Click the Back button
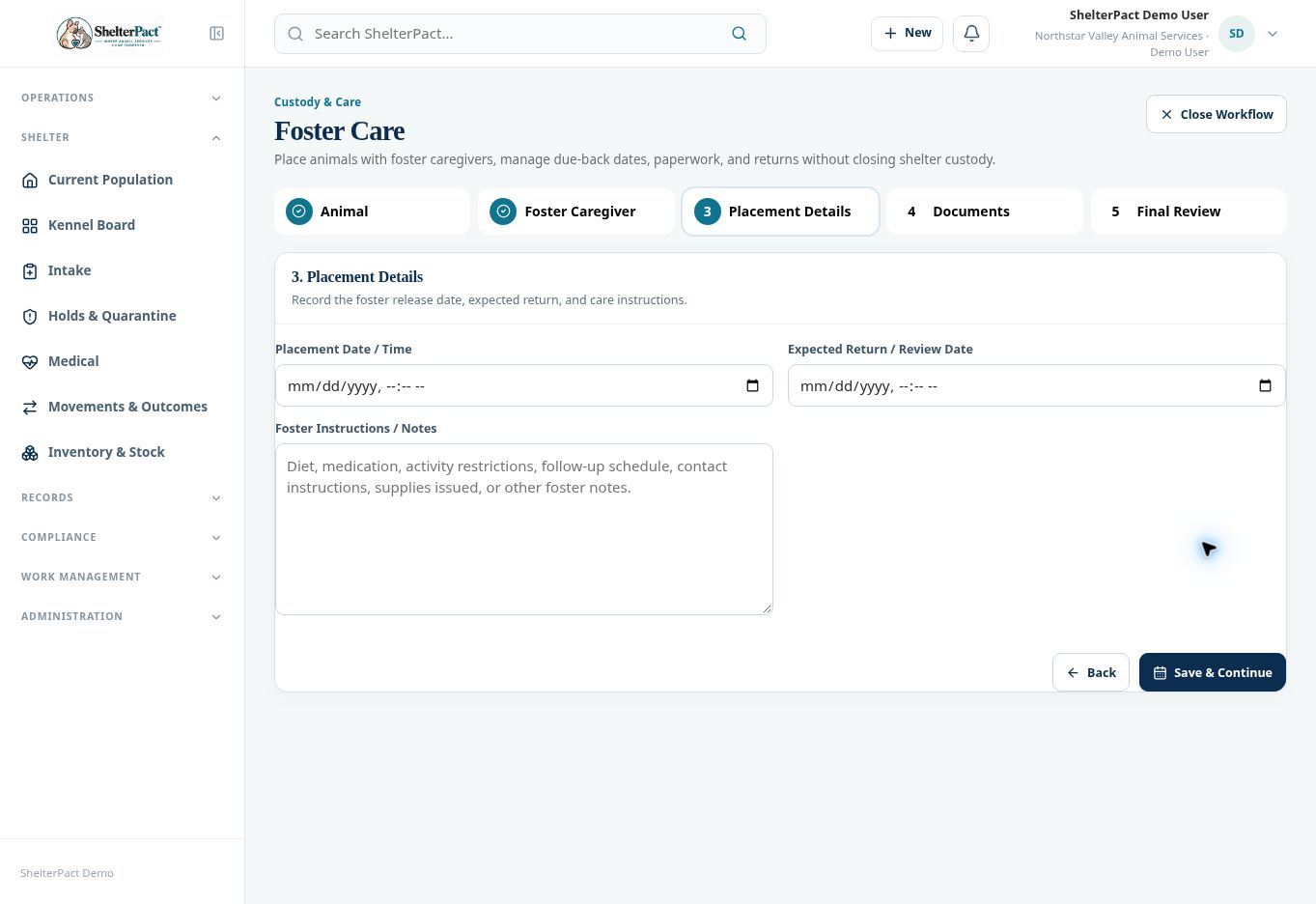 tap(1091, 672)
